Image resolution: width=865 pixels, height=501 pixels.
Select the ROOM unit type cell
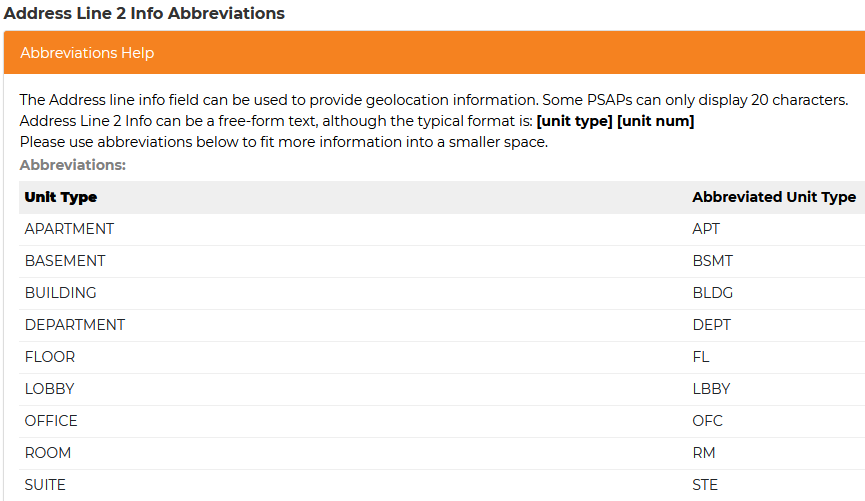click(x=48, y=453)
